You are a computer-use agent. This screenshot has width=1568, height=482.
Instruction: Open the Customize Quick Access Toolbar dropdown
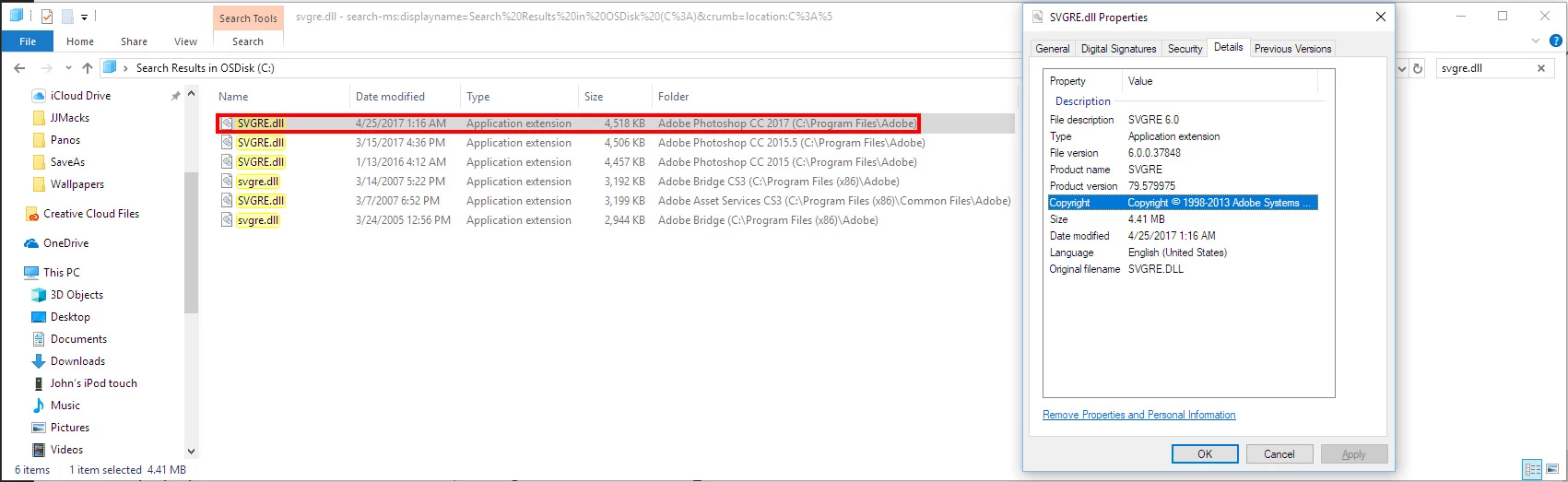click(84, 17)
